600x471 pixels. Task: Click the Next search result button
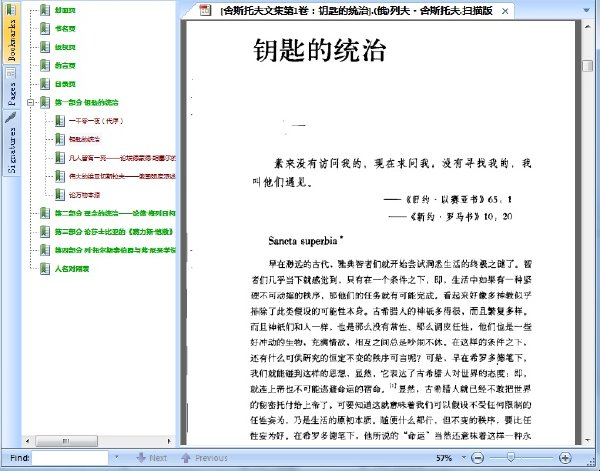(152, 458)
